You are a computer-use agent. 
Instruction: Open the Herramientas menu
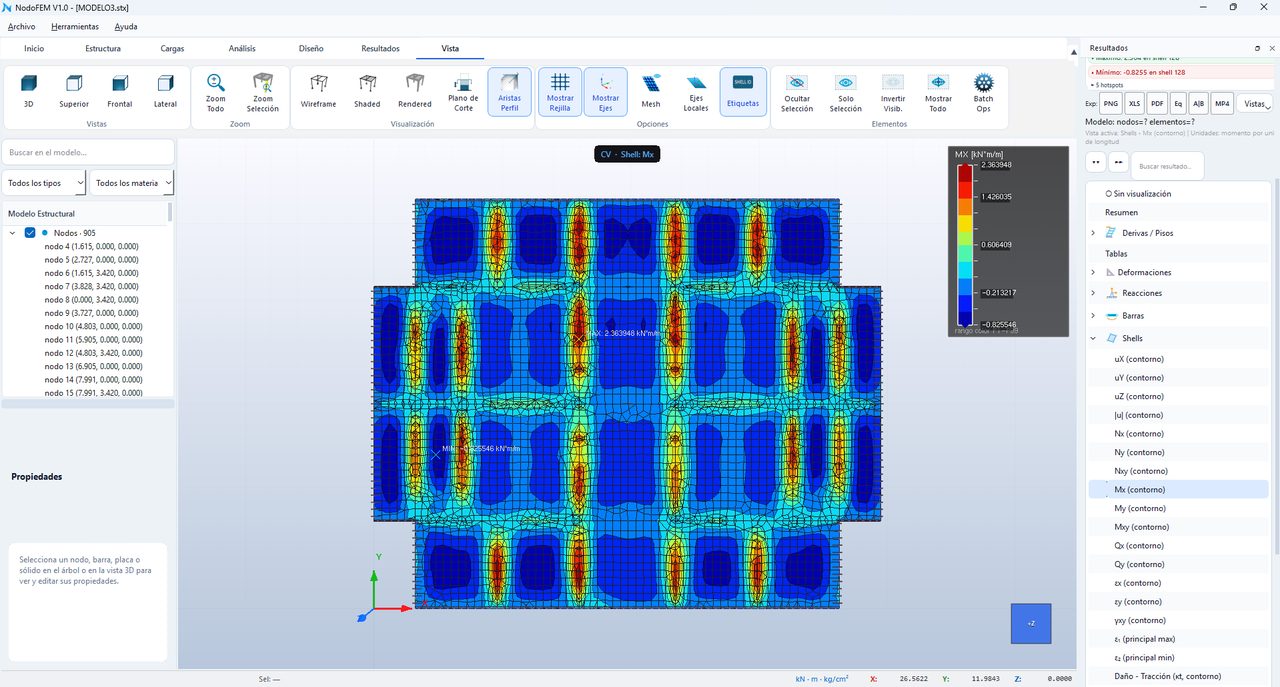pos(75,27)
